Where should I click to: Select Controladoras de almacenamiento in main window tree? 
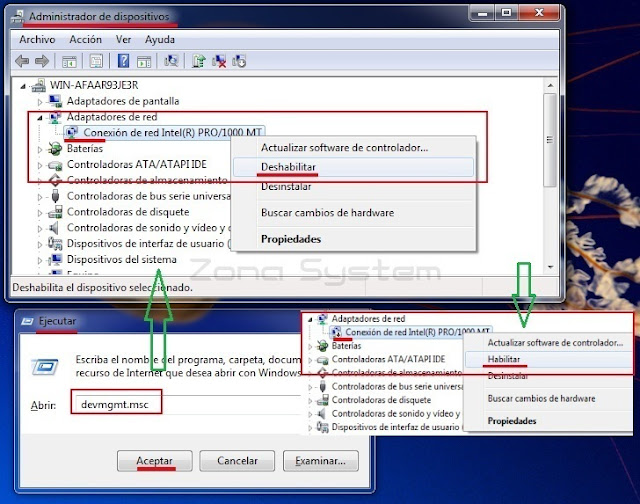pyautogui.click(x=147, y=180)
